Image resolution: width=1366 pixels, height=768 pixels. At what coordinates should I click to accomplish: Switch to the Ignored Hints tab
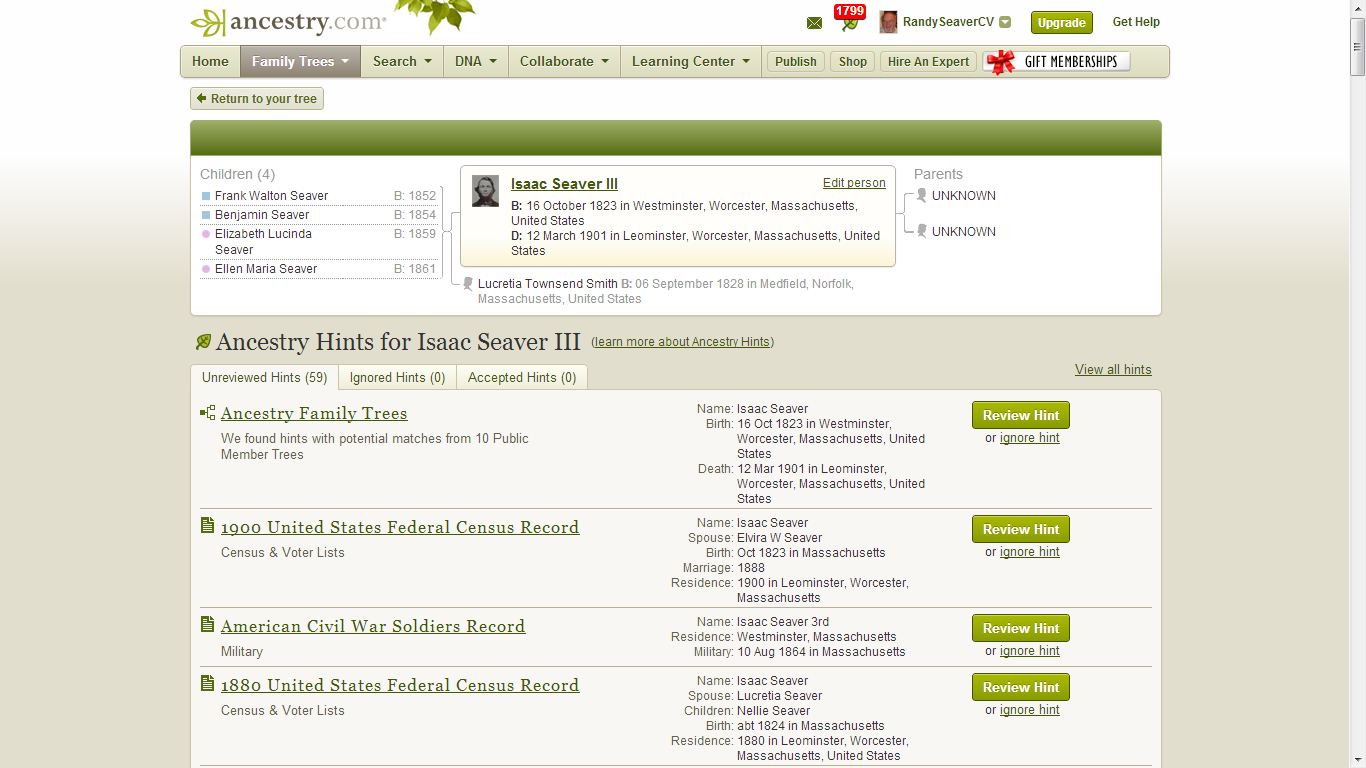[396, 377]
